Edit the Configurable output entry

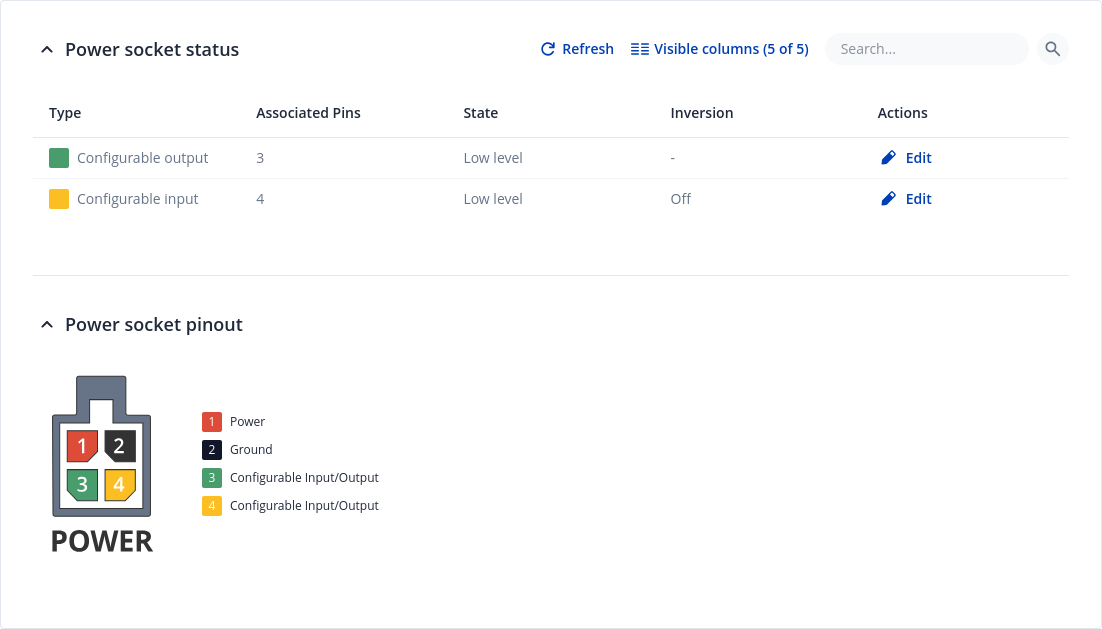918,158
